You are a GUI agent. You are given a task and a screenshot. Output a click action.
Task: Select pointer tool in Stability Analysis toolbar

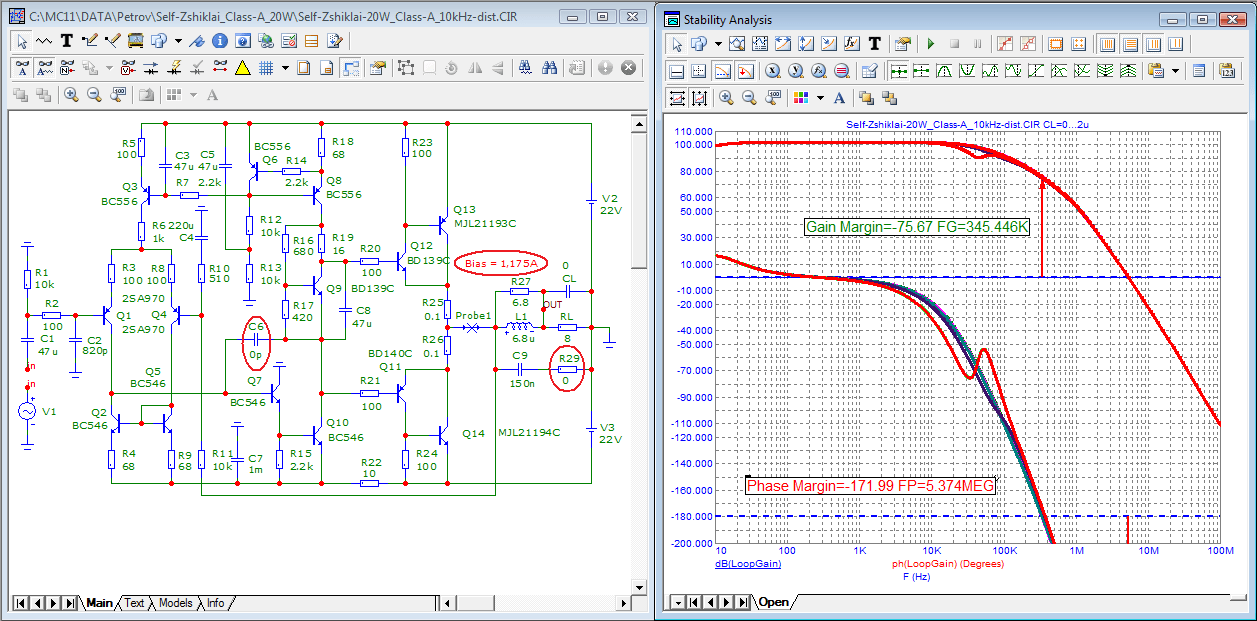pyautogui.click(x=677, y=43)
